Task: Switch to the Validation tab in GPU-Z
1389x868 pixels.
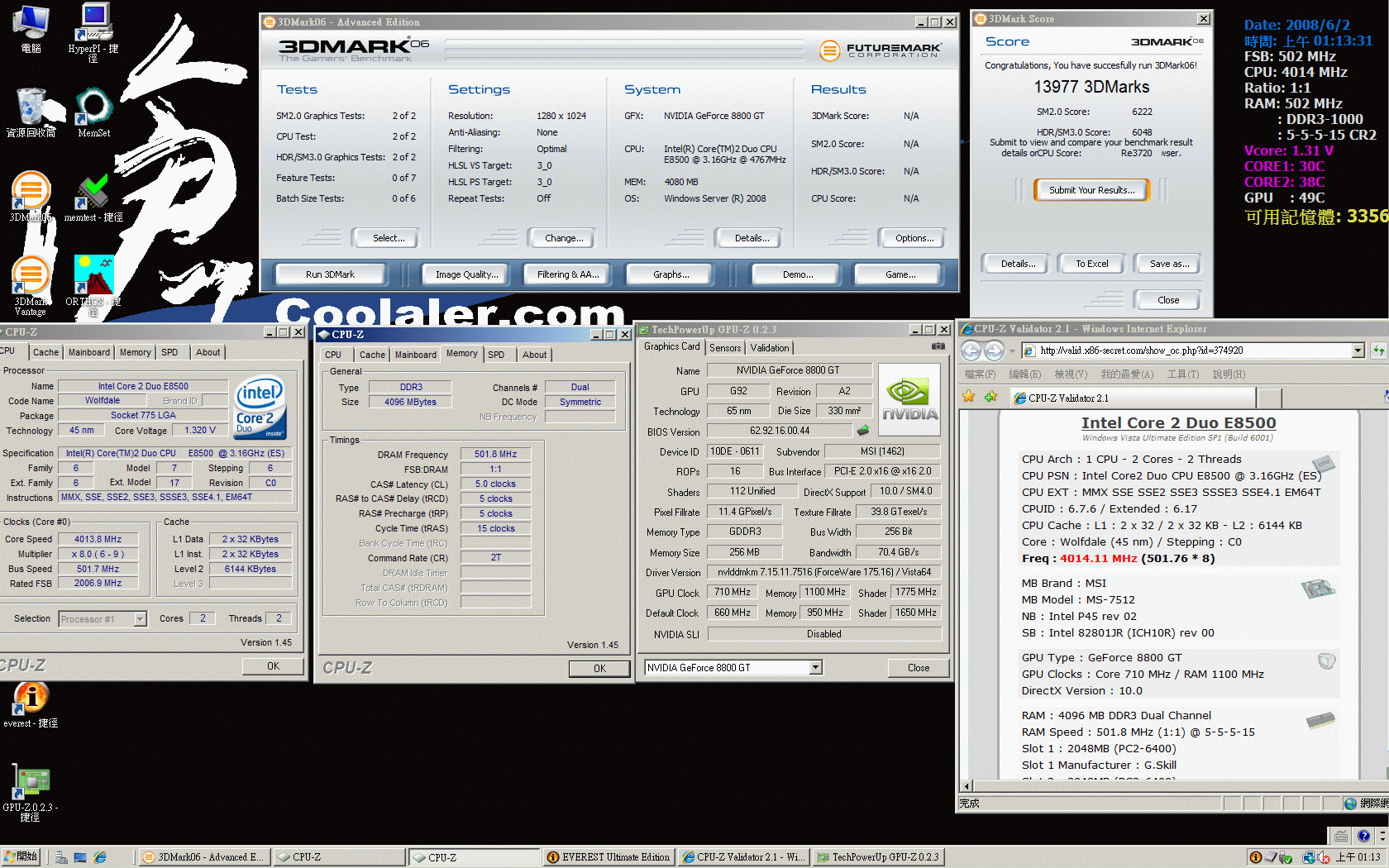Action: [x=770, y=348]
